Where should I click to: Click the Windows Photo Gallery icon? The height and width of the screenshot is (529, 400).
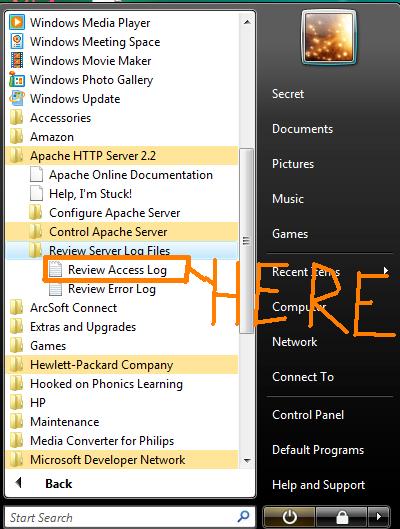17,79
